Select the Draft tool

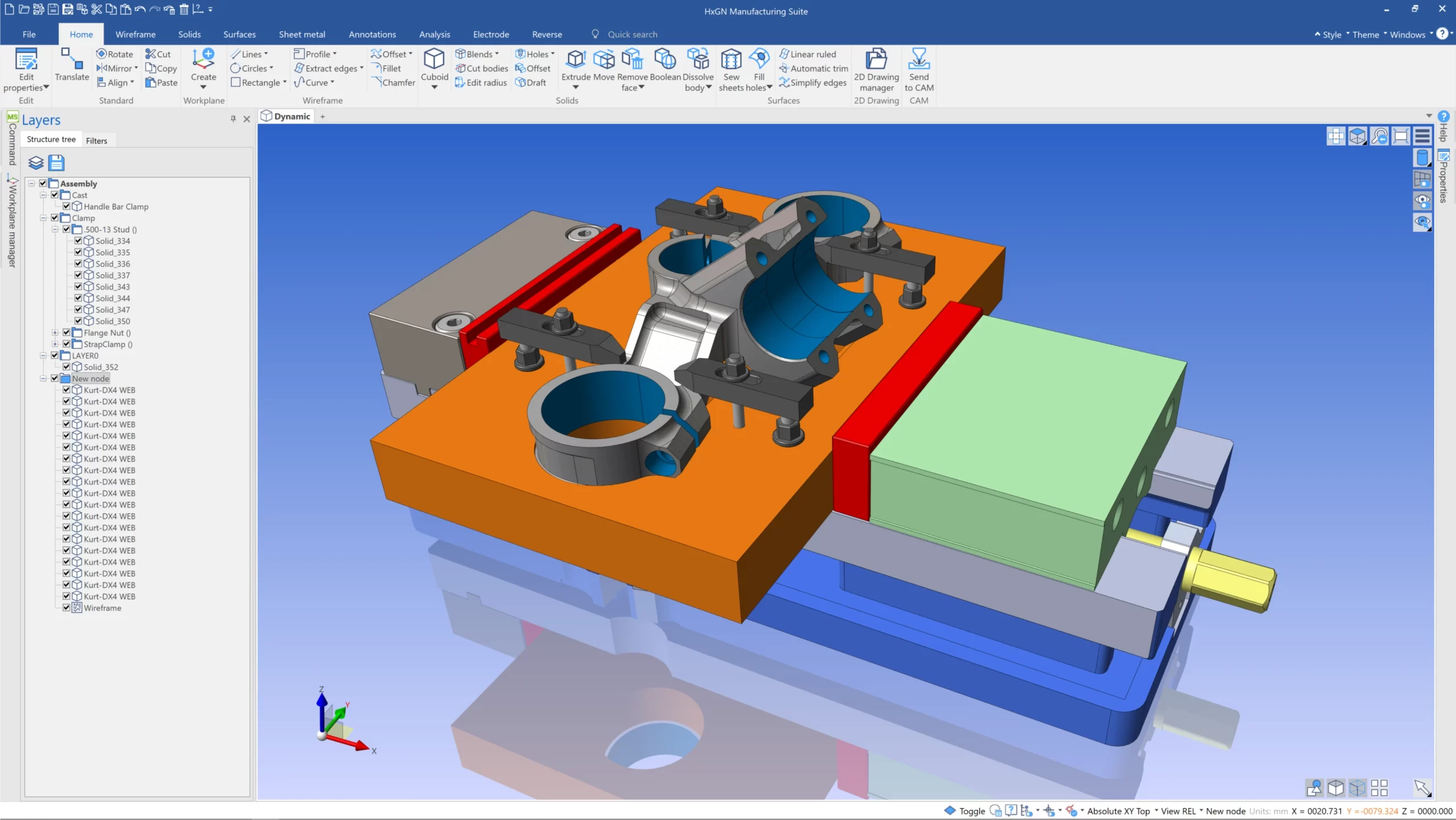[x=531, y=83]
